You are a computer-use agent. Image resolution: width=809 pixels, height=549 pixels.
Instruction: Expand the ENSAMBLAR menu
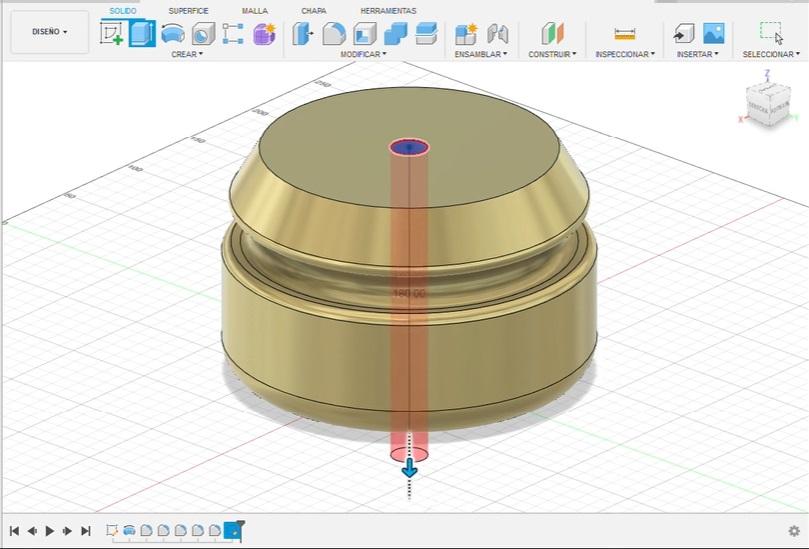(481, 54)
